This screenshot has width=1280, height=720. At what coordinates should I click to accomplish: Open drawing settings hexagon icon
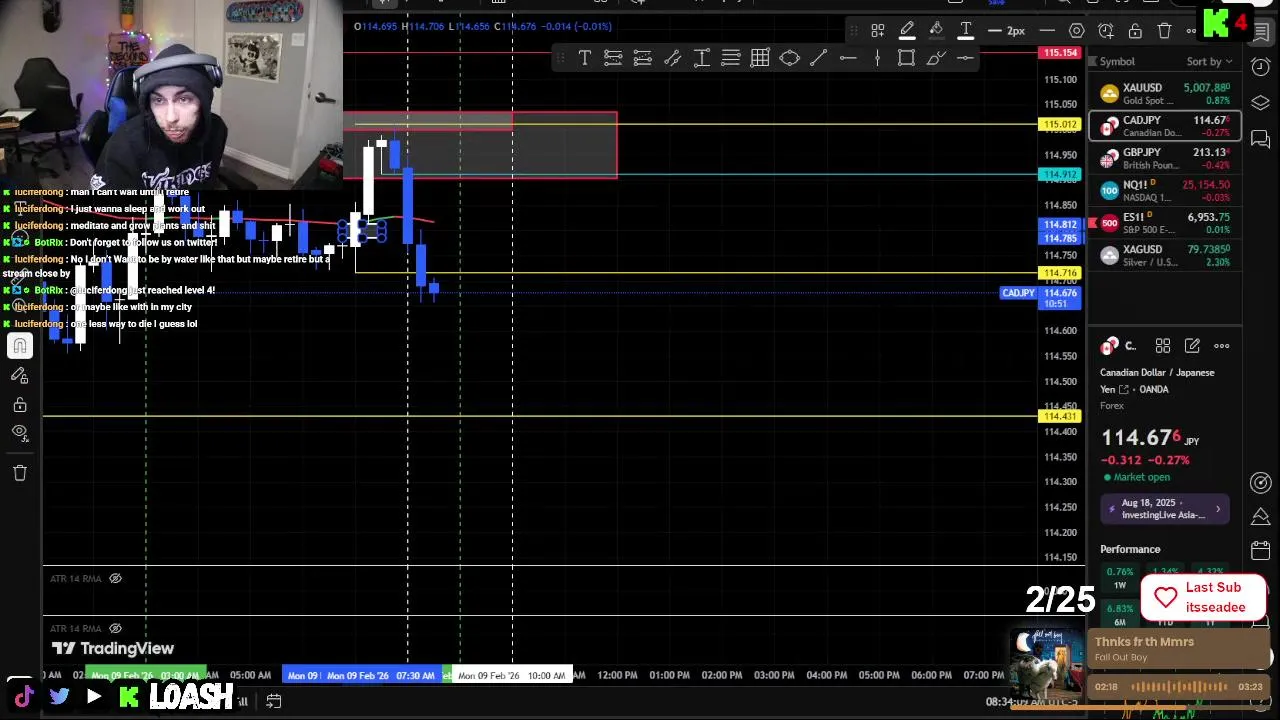tap(1076, 31)
